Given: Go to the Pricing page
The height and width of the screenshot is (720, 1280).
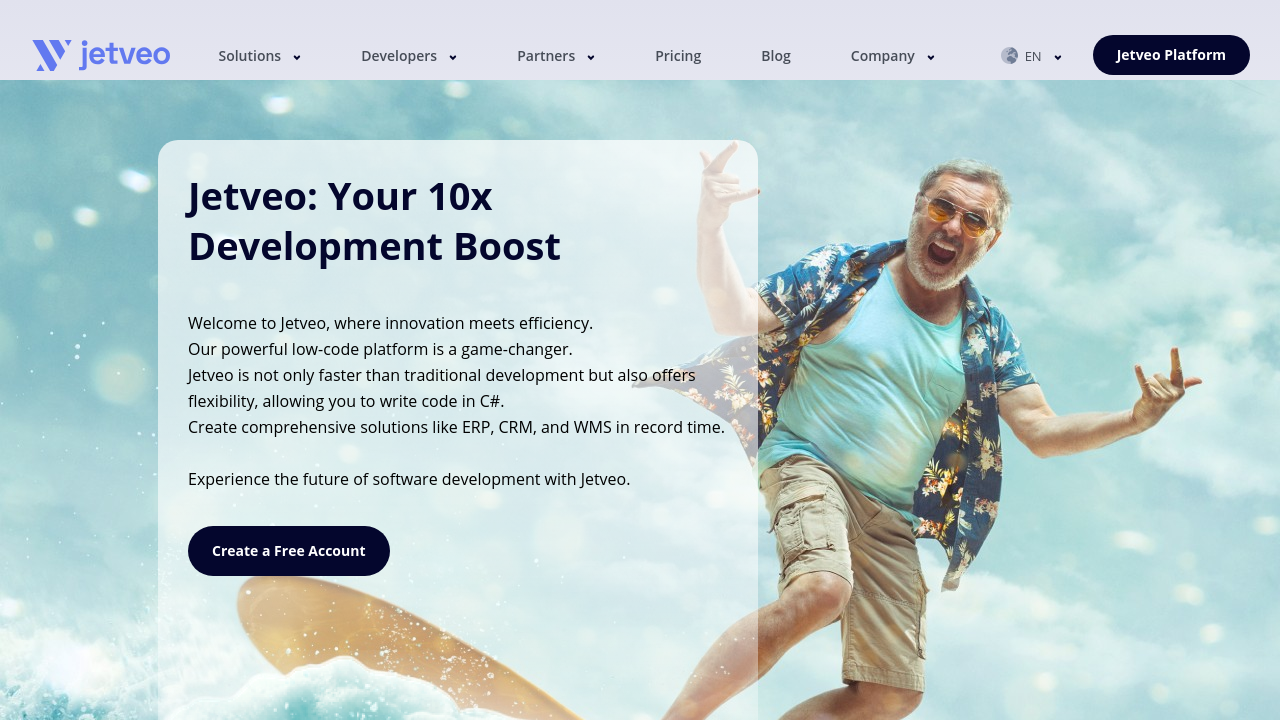Looking at the screenshot, I should tap(678, 56).
